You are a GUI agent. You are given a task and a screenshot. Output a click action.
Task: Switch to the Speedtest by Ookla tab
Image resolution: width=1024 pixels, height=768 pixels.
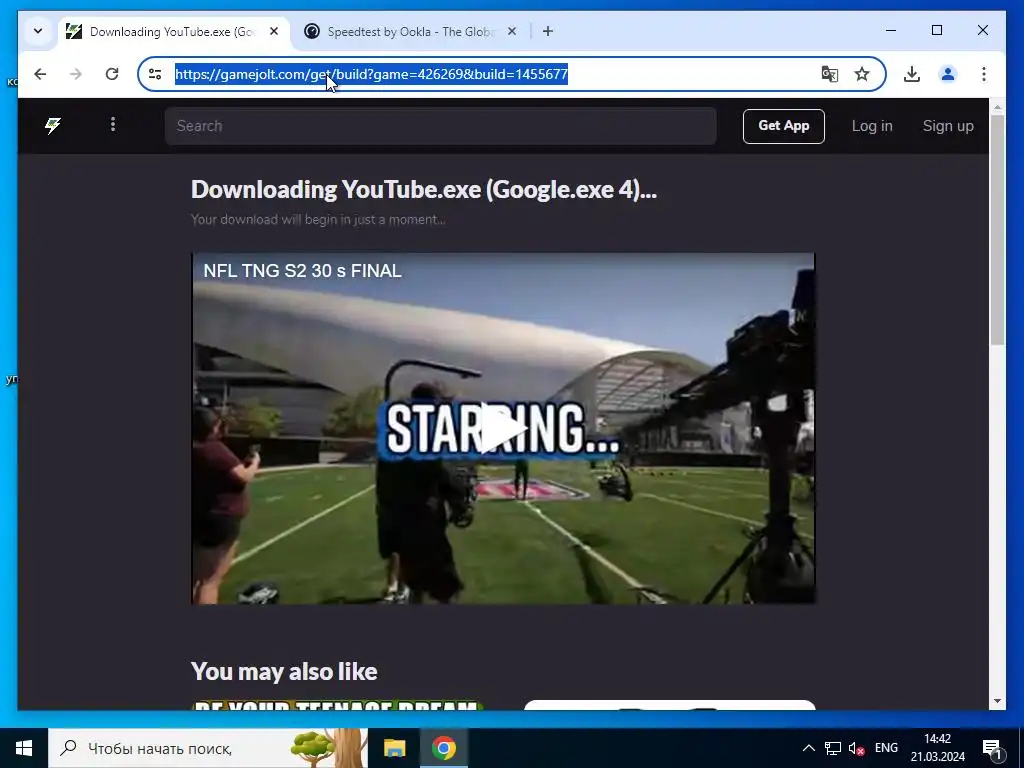coord(411,31)
